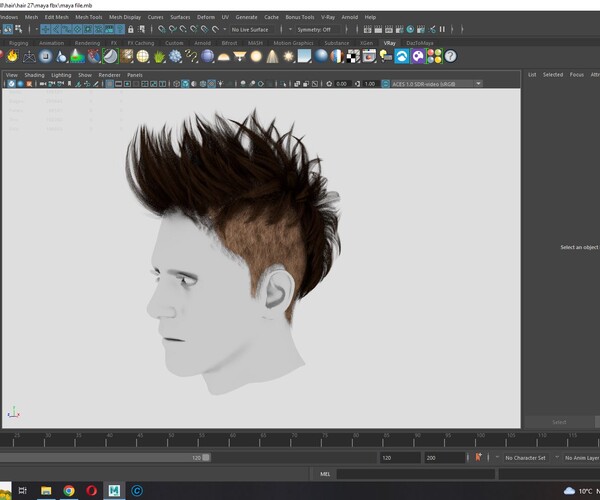
Task: Click the select camera viewport icon
Action: tap(43, 83)
